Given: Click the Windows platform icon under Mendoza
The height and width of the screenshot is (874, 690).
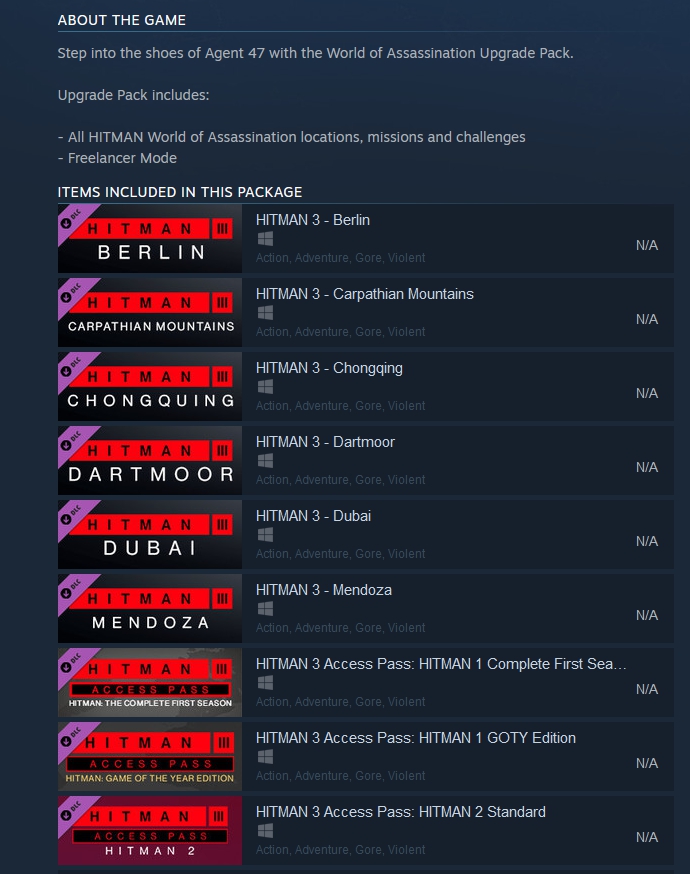Looking at the screenshot, I should point(265,609).
